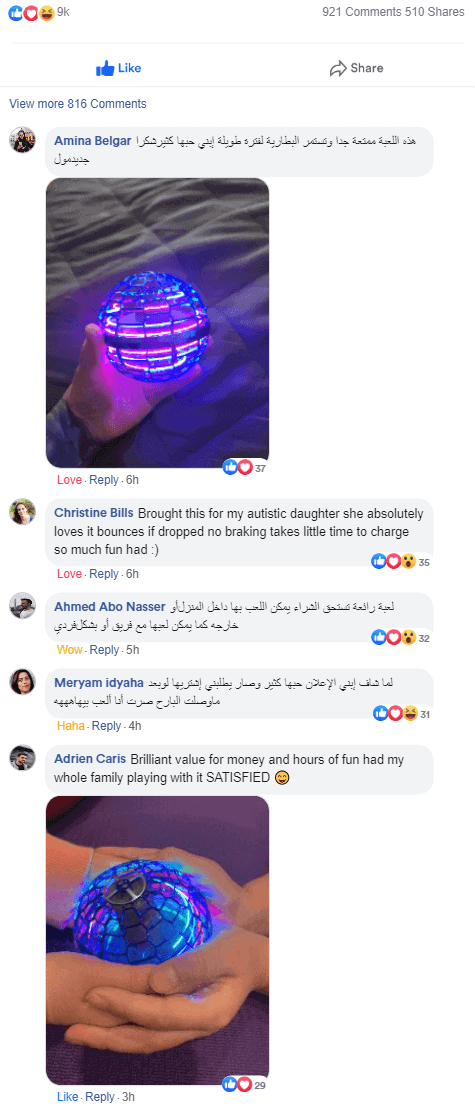This screenshot has height=1106, width=475.
Task: Click the thumbs-up Like button
Action: click(x=119, y=68)
